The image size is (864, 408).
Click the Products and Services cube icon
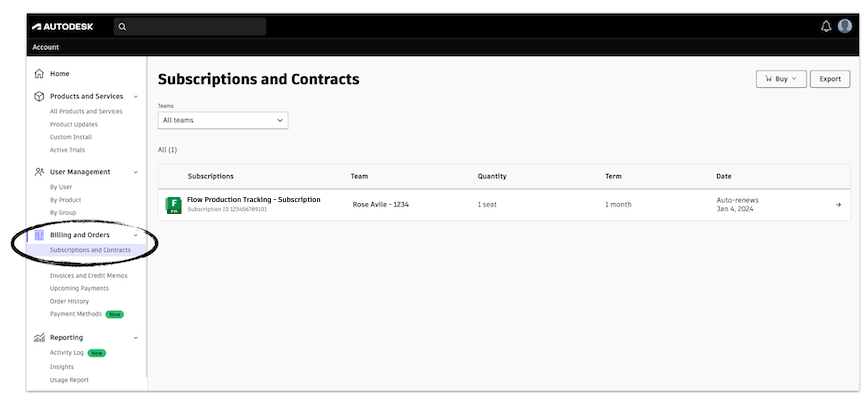39,97
